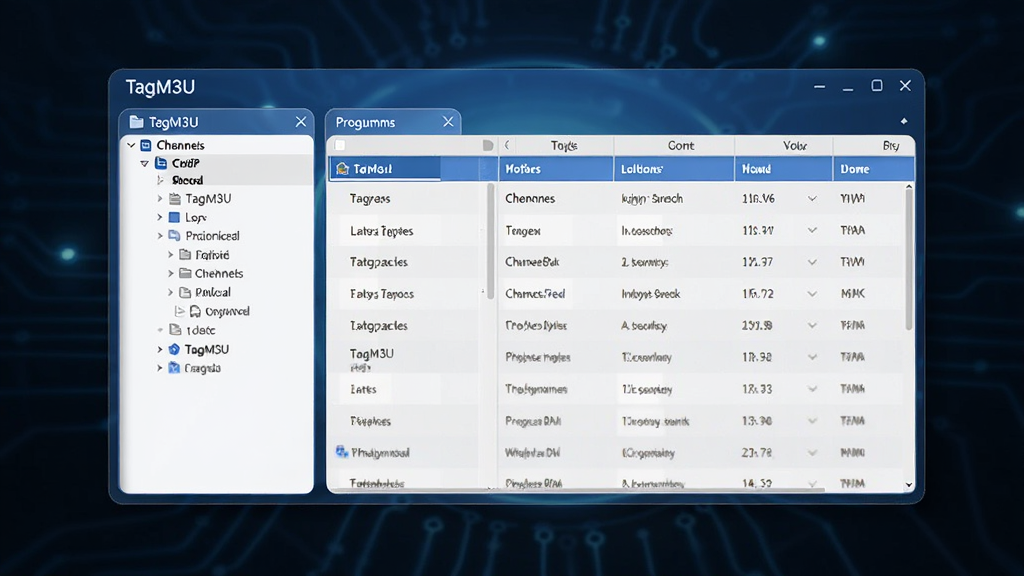The image size is (1024, 576).
Task: Click the back chevron left of the Tops column
Action: (507, 145)
